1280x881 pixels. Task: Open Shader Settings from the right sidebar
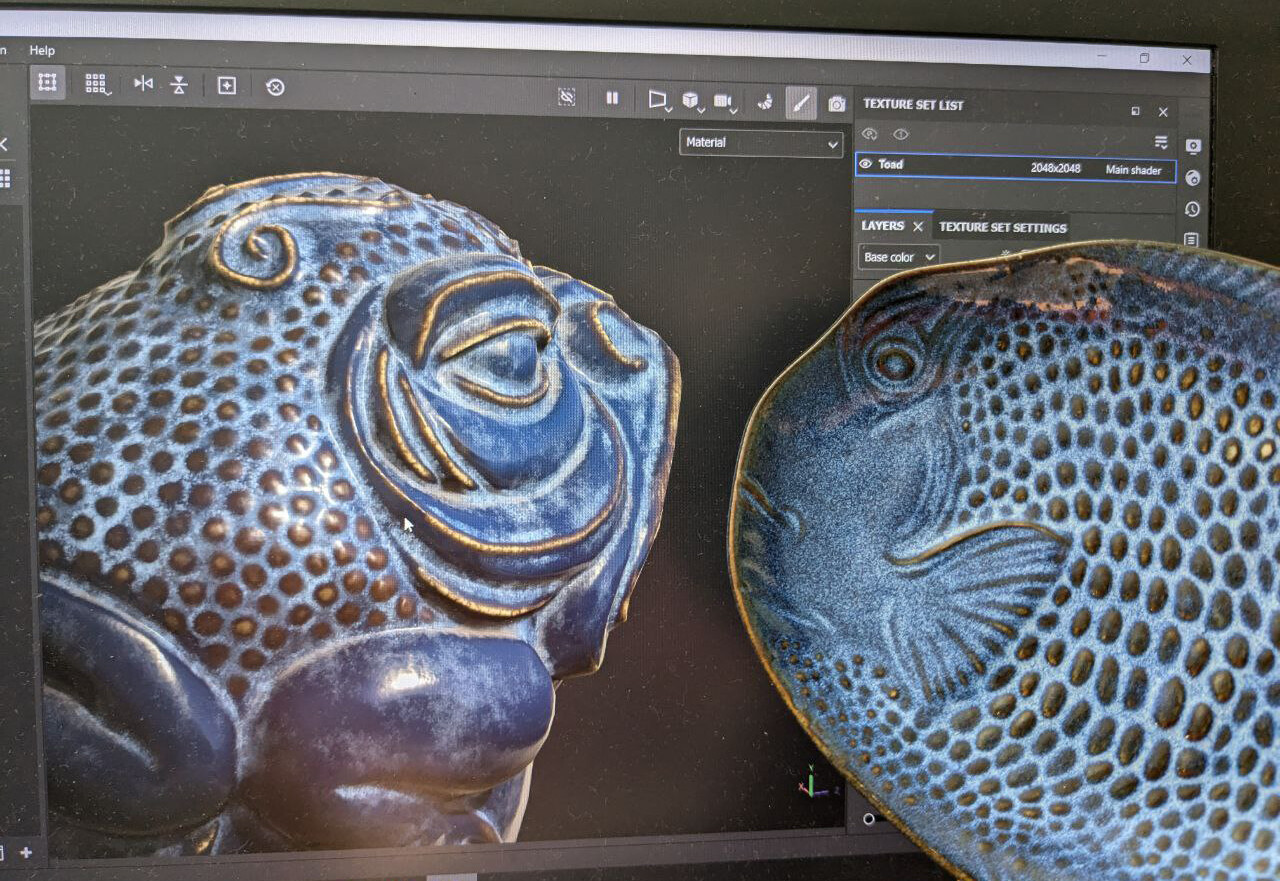(1193, 178)
